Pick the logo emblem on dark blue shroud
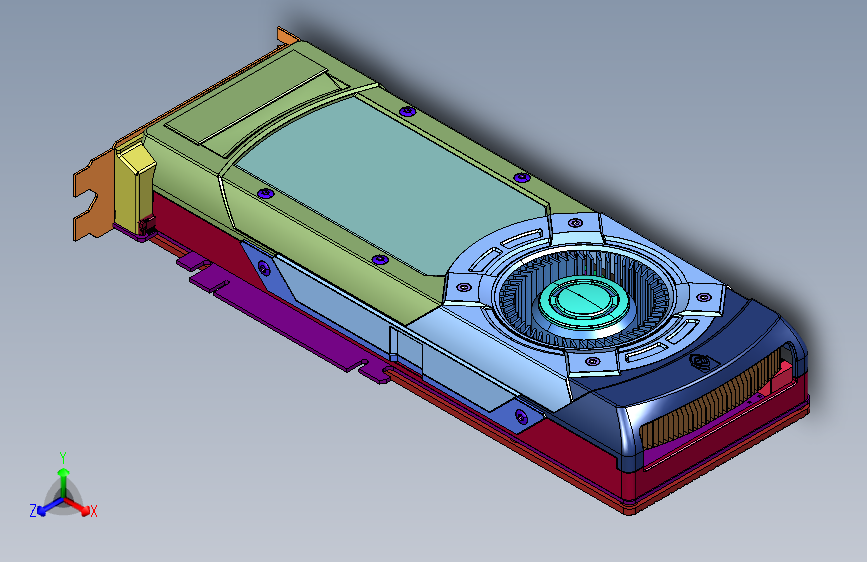This screenshot has width=867, height=562. pyautogui.click(x=703, y=362)
